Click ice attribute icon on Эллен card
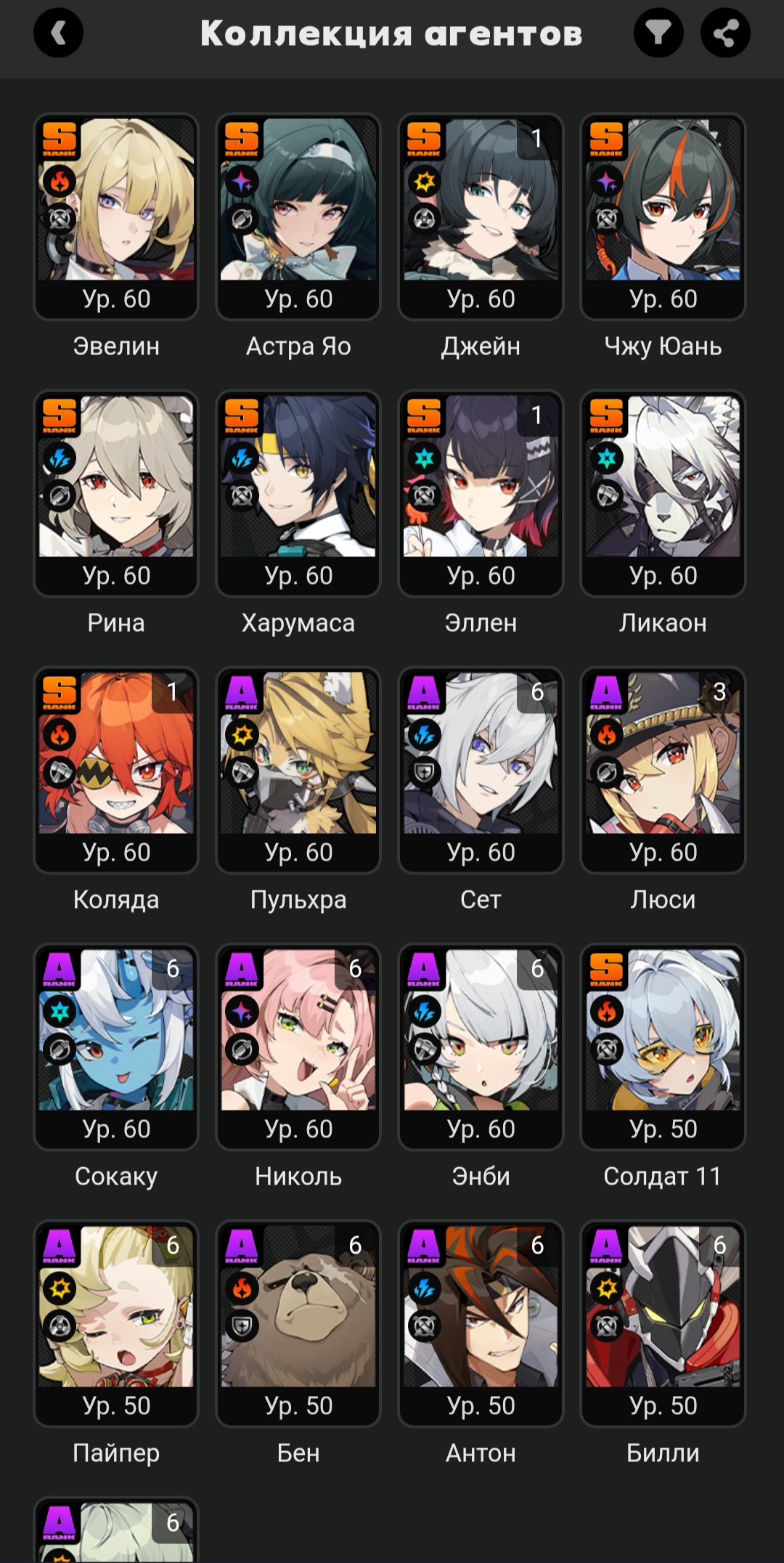The height and width of the screenshot is (1563, 784). [424, 458]
